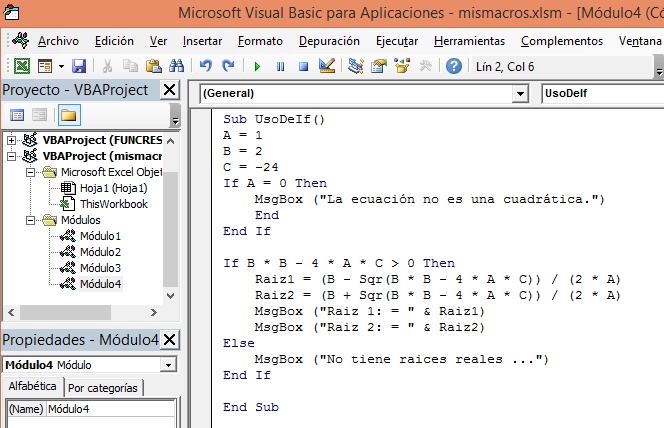Click the Copy icon

point(130,66)
